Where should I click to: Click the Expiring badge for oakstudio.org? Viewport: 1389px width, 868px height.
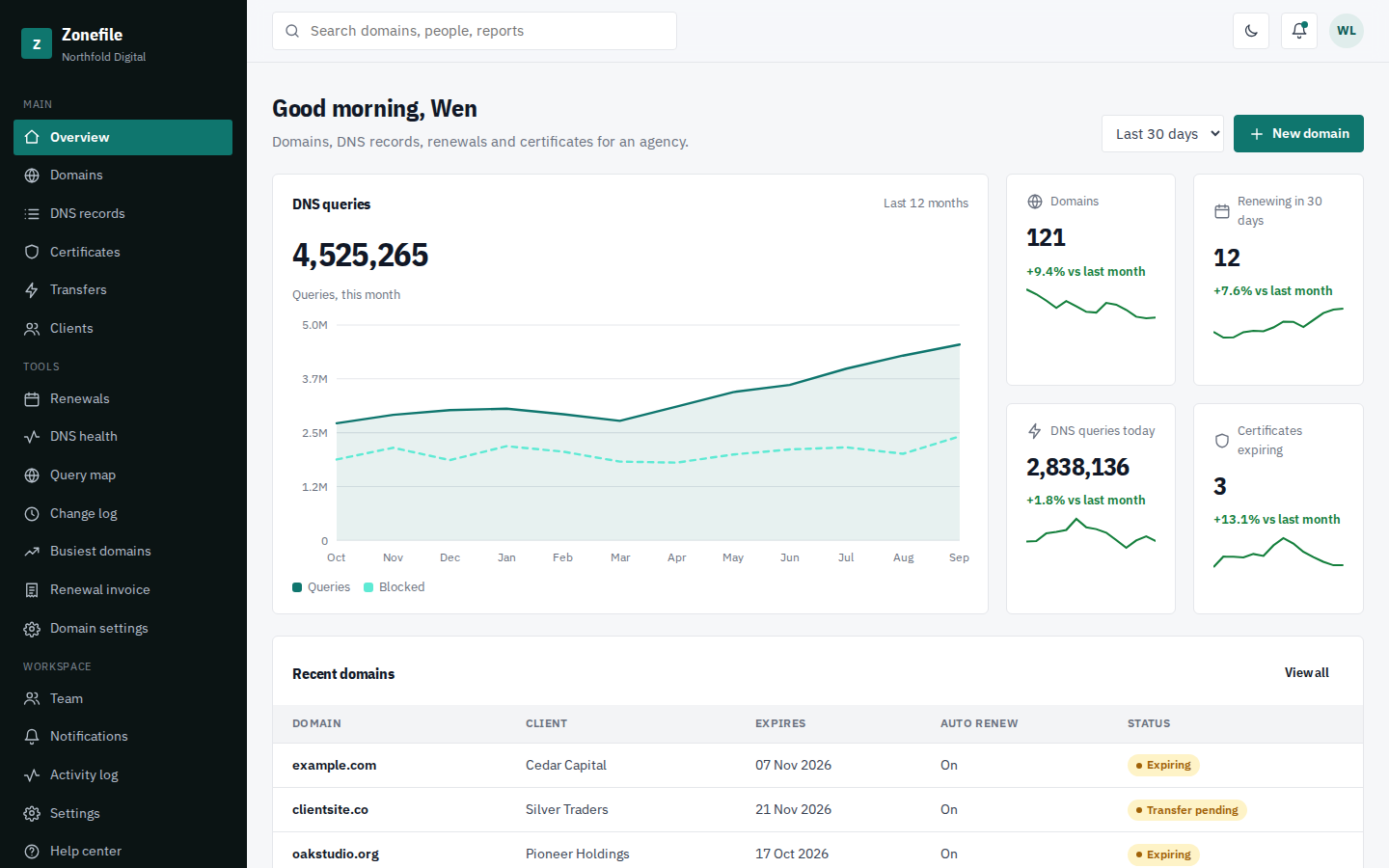pos(1163,854)
